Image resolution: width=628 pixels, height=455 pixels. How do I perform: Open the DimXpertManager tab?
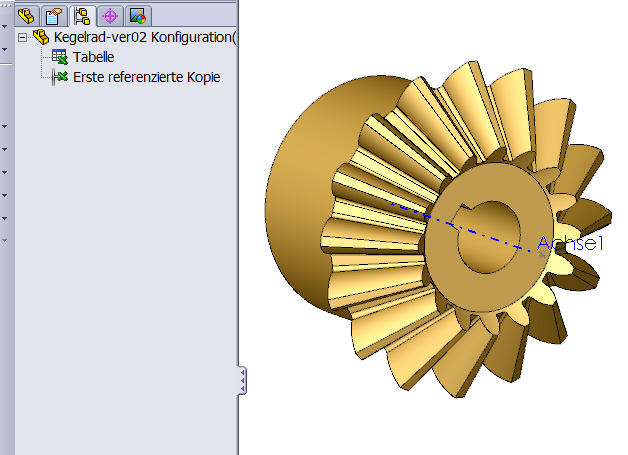(110, 16)
